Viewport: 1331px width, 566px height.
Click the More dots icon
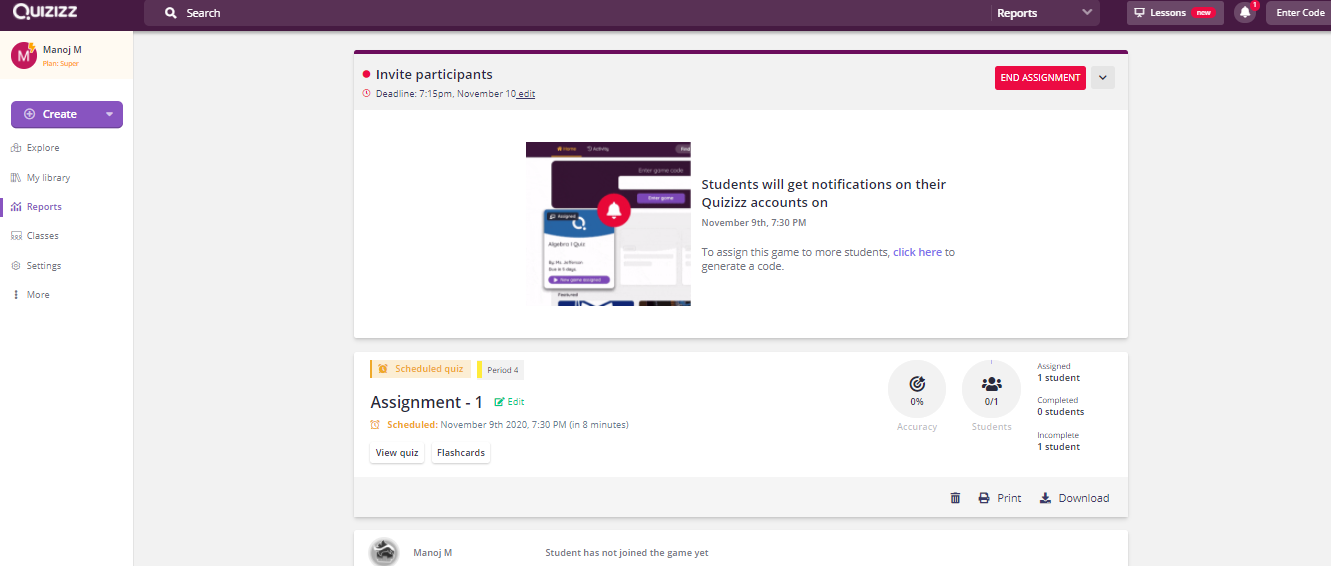click(x=16, y=295)
